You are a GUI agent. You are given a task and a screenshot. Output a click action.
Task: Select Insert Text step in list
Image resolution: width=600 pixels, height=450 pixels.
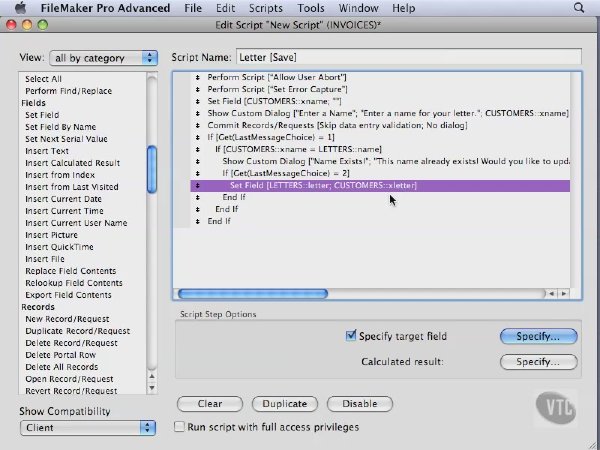[47, 151]
